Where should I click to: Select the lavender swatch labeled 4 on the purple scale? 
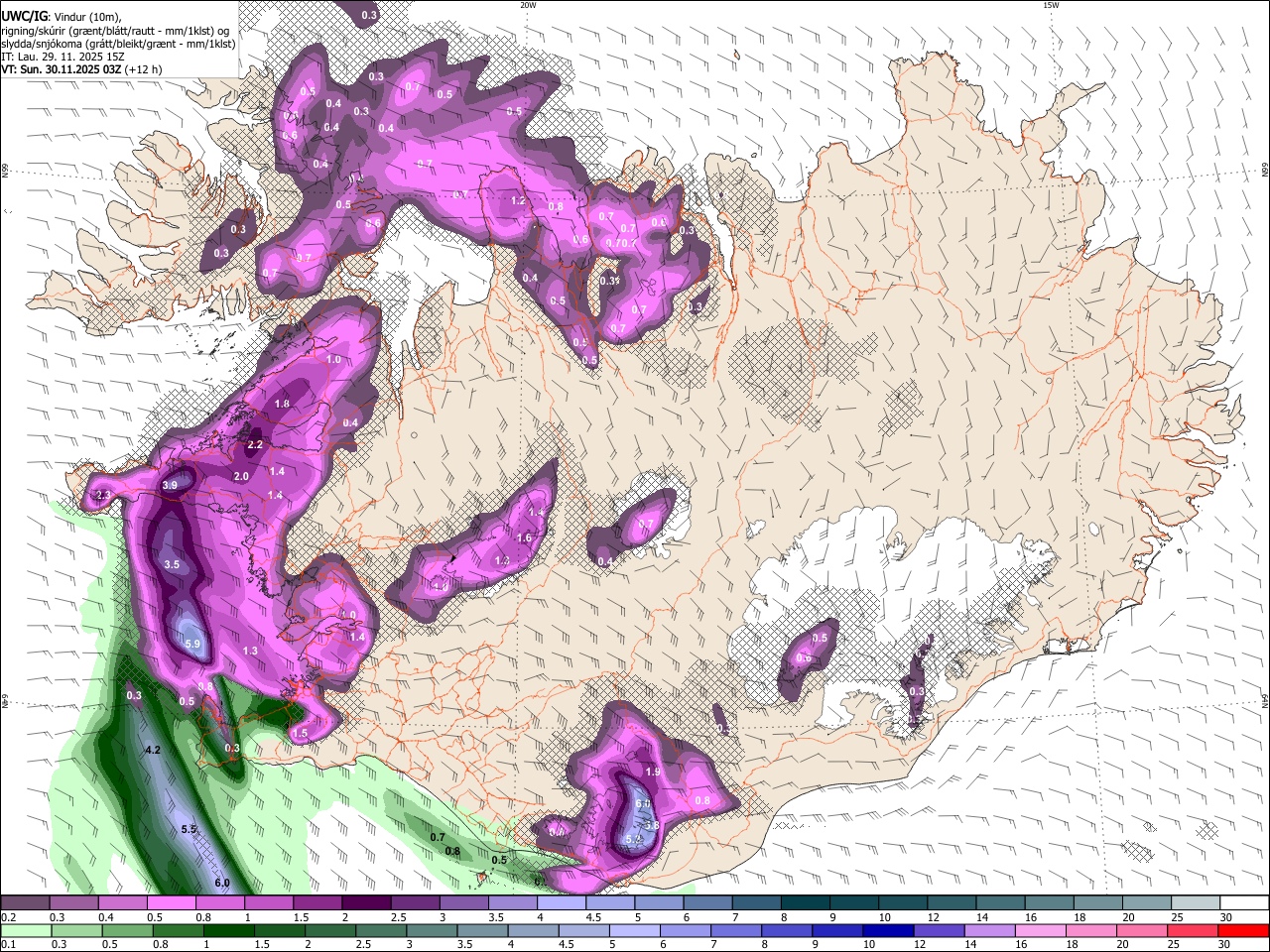click(x=562, y=902)
